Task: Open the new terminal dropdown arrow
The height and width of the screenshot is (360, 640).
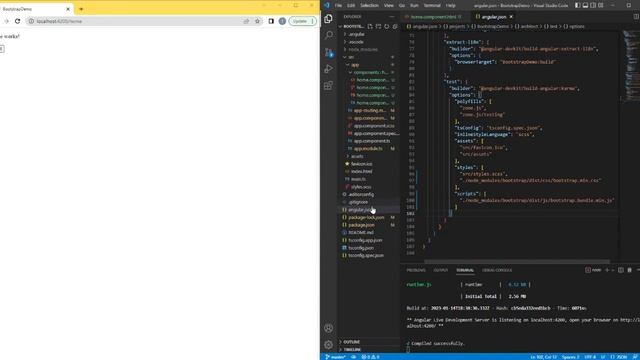Action: pos(612,270)
